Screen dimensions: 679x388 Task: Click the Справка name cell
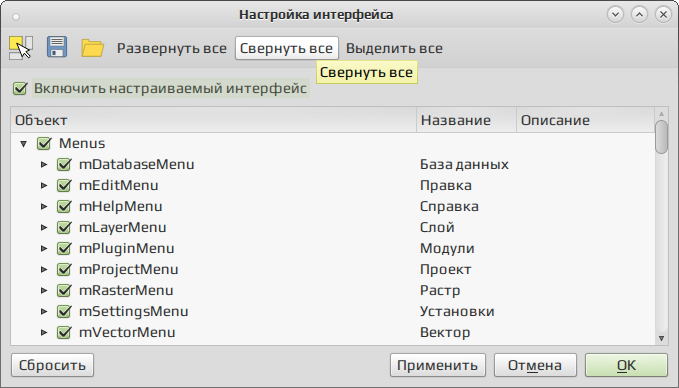[x=449, y=207]
